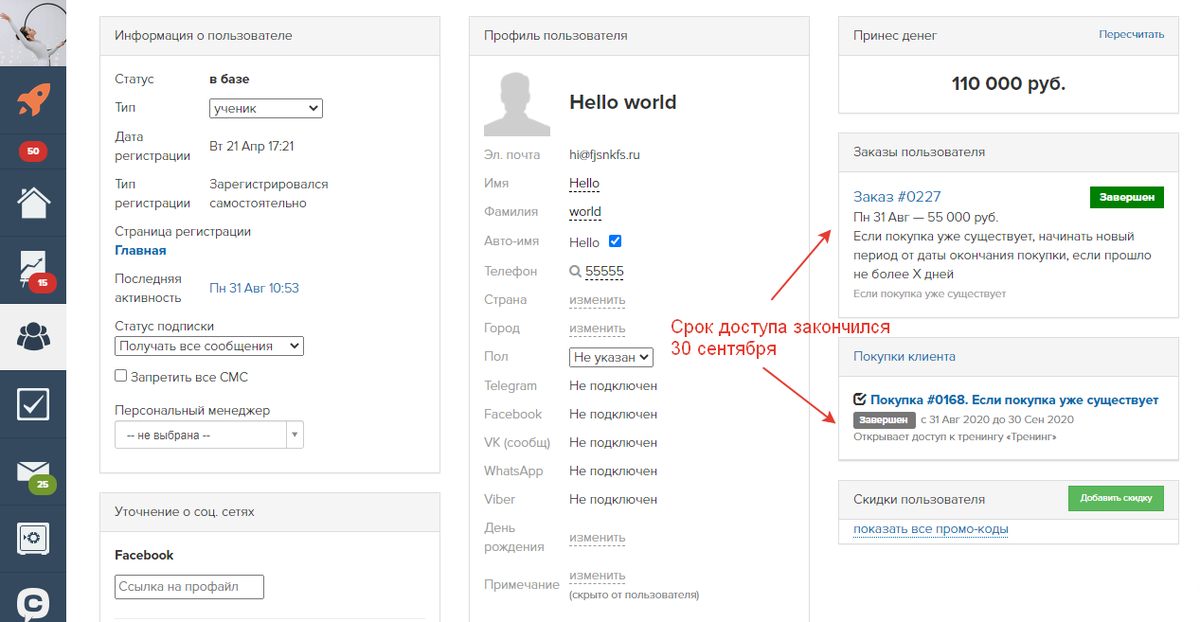Click the WhatsApp Не подключен status
Viewport: 1200px width, 622px height.
(x=613, y=471)
